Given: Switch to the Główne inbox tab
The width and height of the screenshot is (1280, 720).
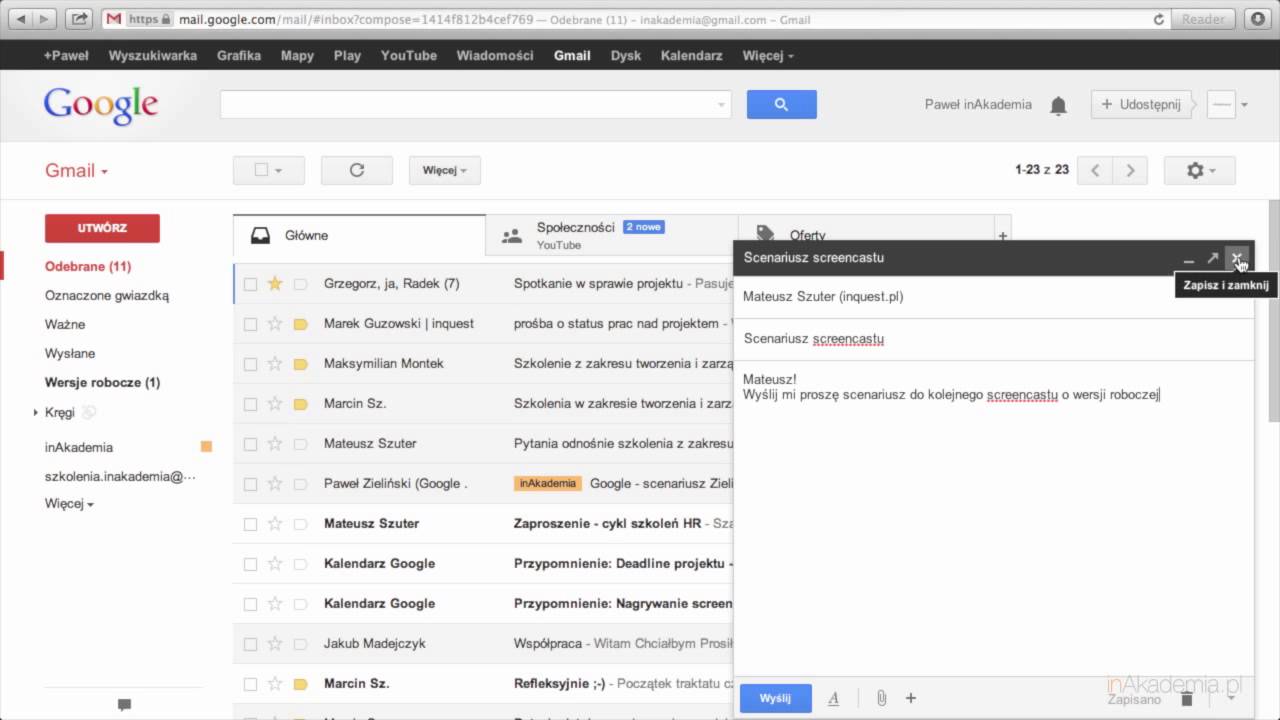Looking at the screenshot, I should pyautogui.click(x=359, y=236).
